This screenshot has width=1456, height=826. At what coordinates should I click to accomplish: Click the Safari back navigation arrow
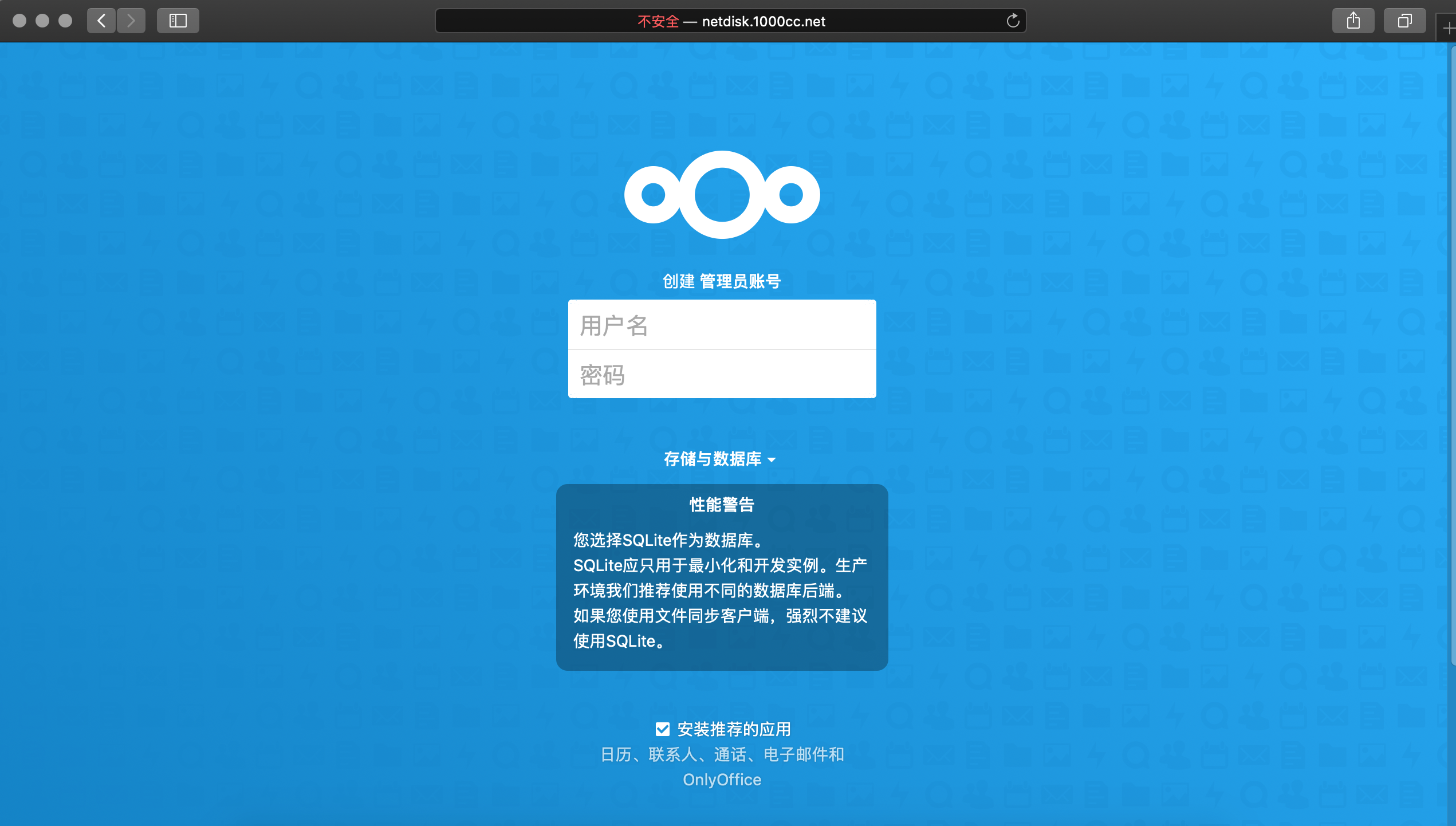pyautogui.click(x=101, y=21)
